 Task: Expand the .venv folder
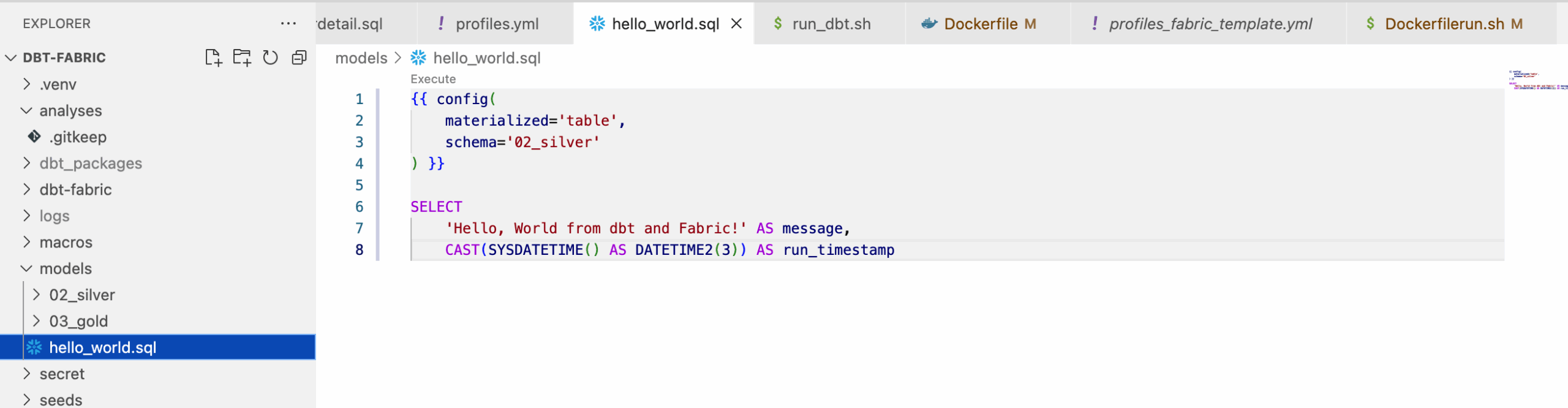coord(58,85)
